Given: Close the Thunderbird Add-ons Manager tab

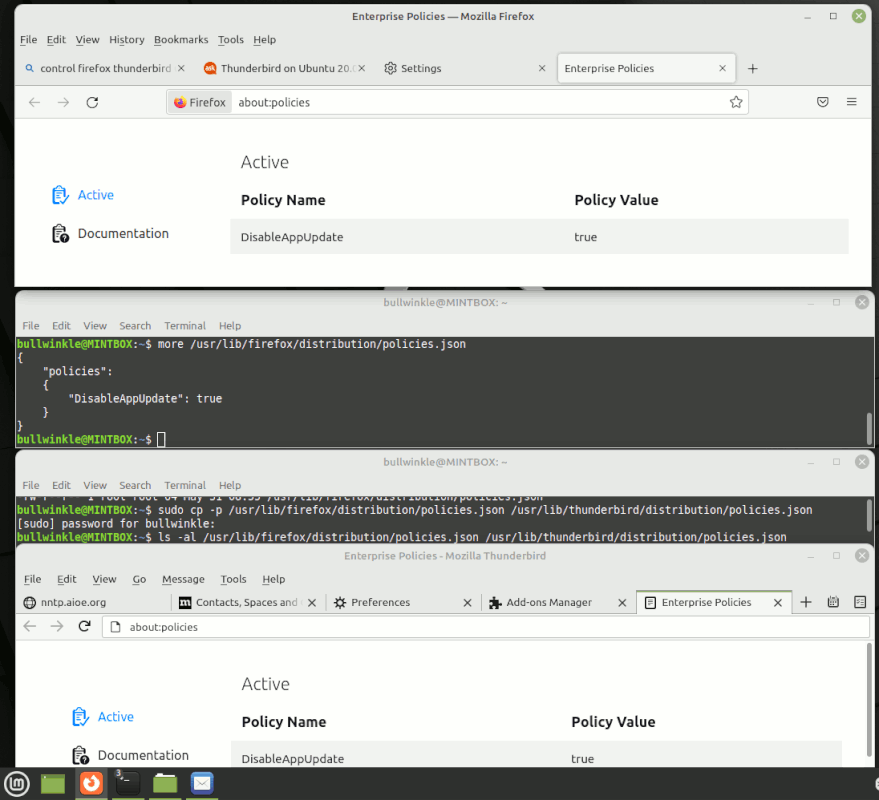Looking at the screenshot, I should point(622,603).
